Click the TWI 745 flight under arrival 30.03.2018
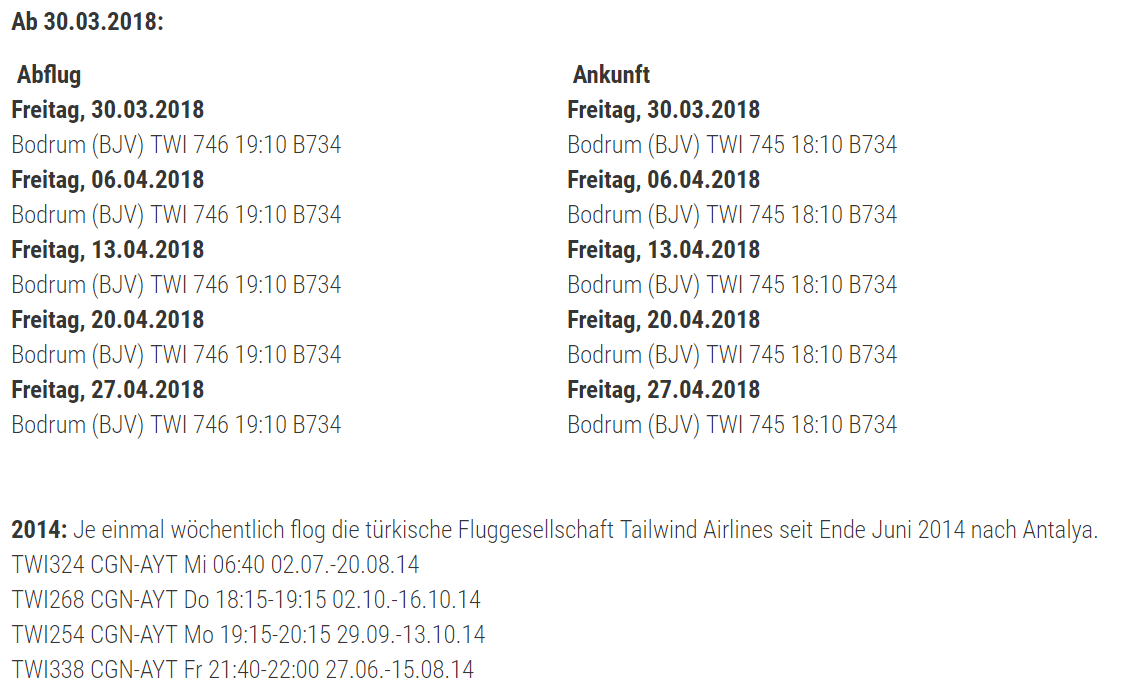 (732, 145)
